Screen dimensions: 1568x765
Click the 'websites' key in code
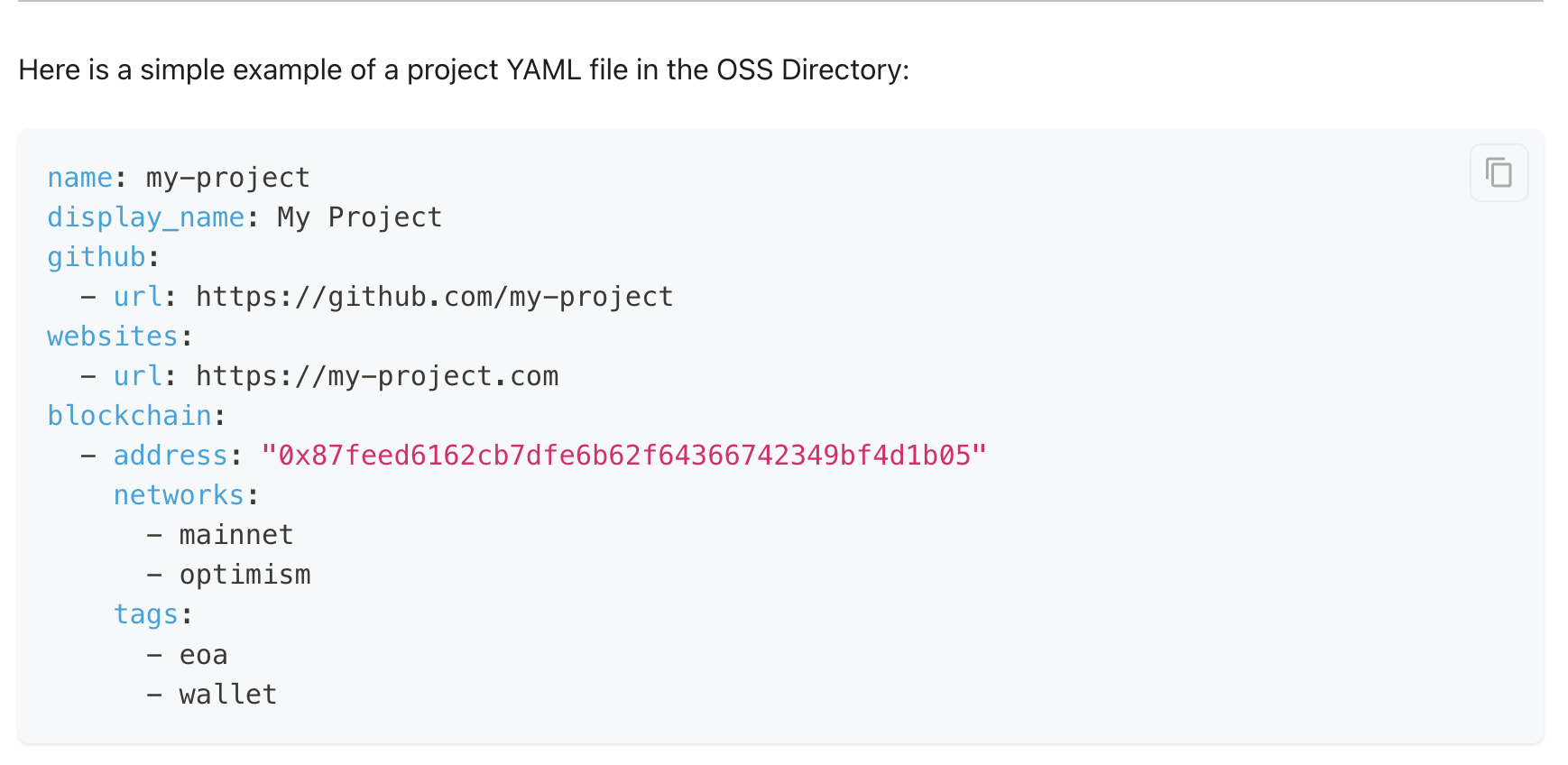pyautogui.click(x=112, y=336)
